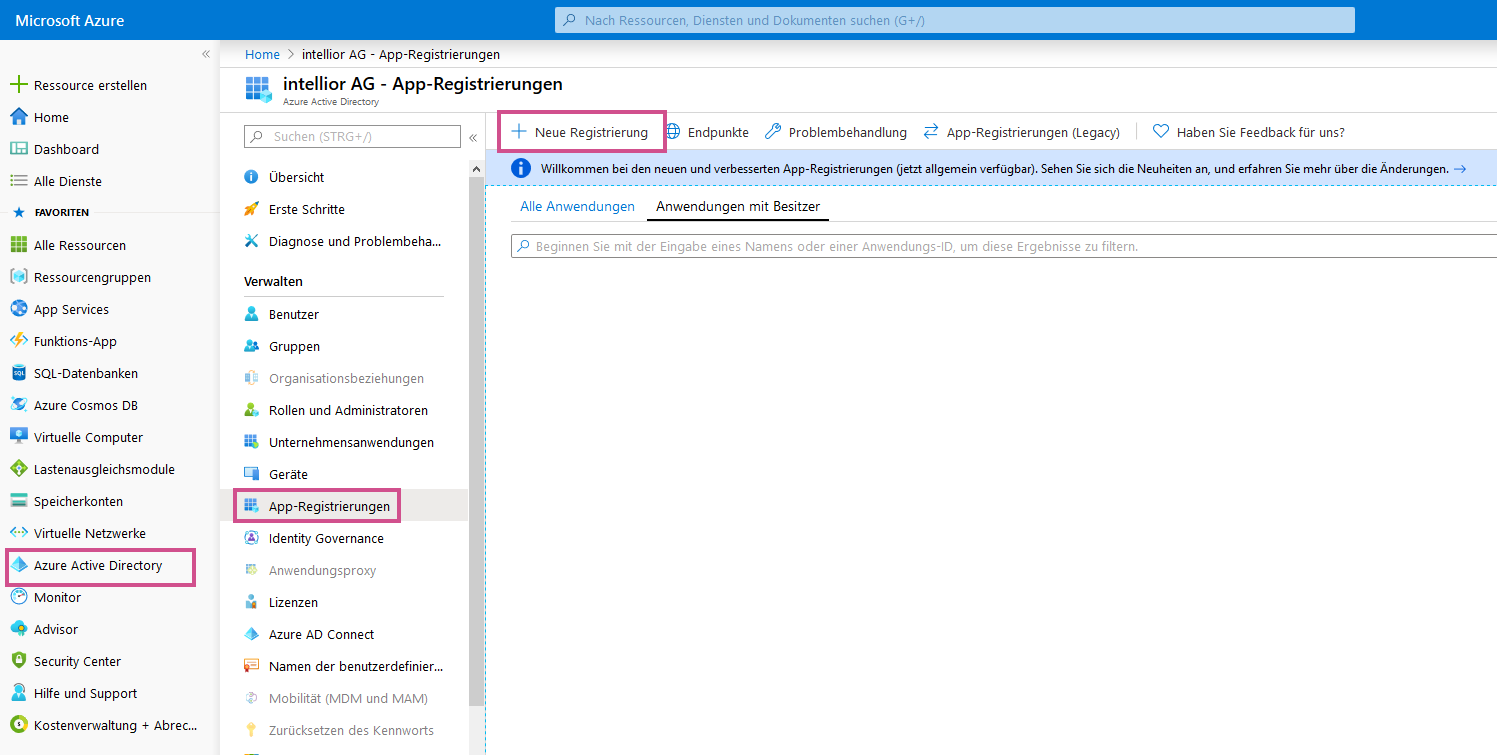The image size is (1497, 755).
Task: Collapse the left favorites sidebar
Action: click(206, 54)
